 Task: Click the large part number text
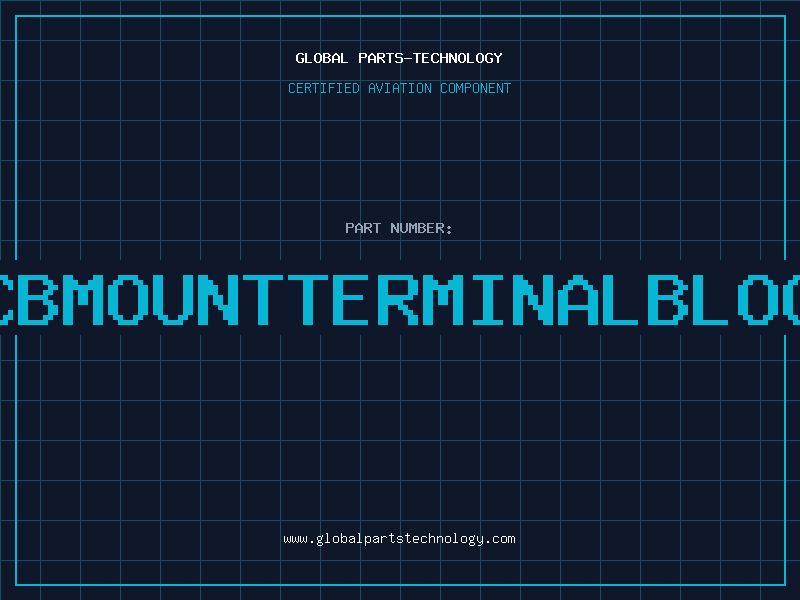point(400,300)
